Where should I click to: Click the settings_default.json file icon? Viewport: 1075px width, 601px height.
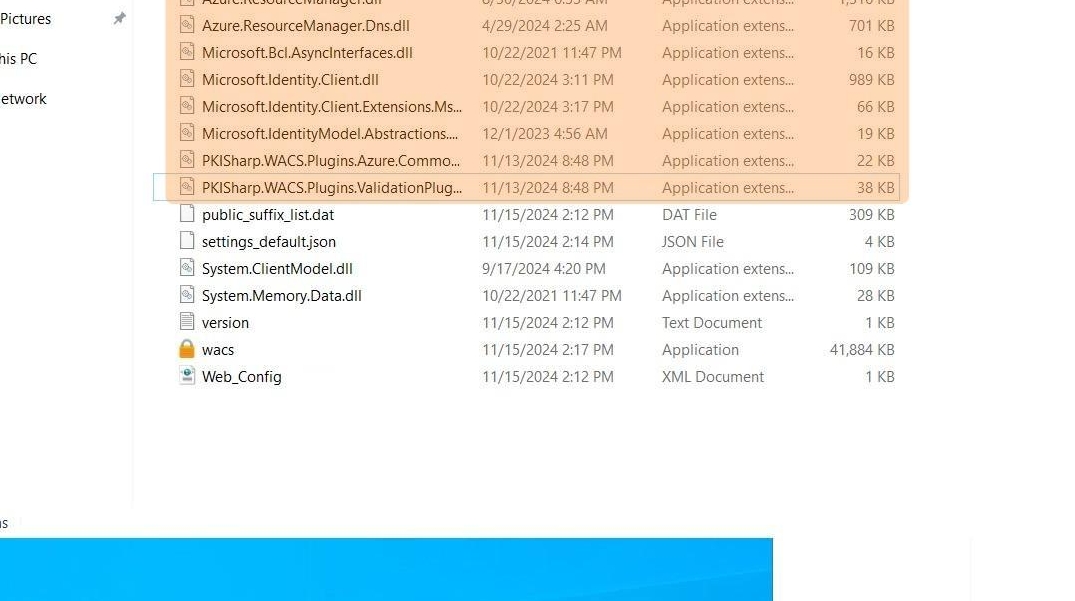186,241
